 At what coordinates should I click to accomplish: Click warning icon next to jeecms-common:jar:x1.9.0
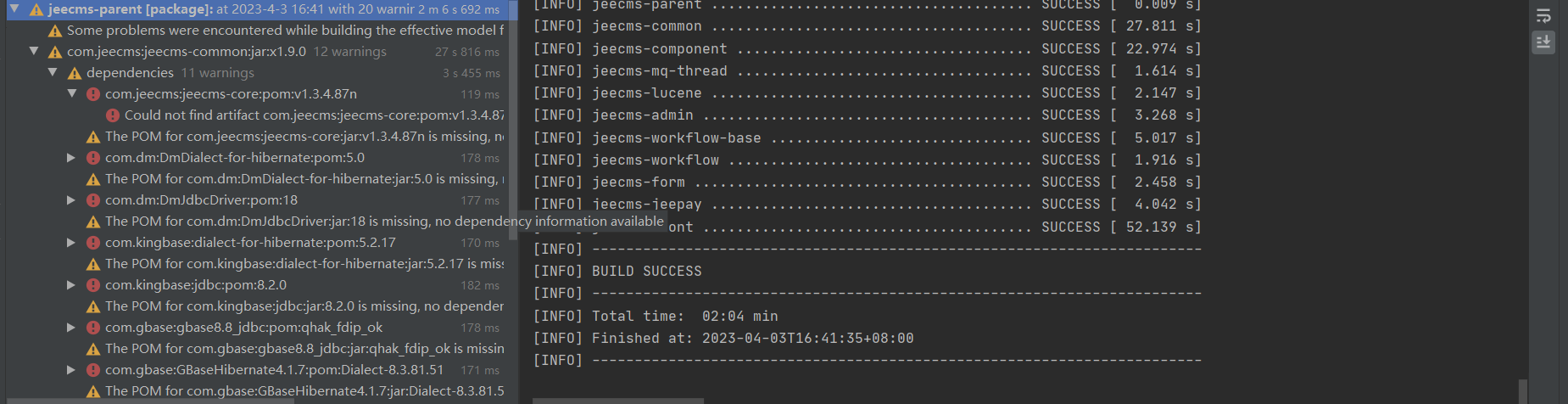(55, 52)
